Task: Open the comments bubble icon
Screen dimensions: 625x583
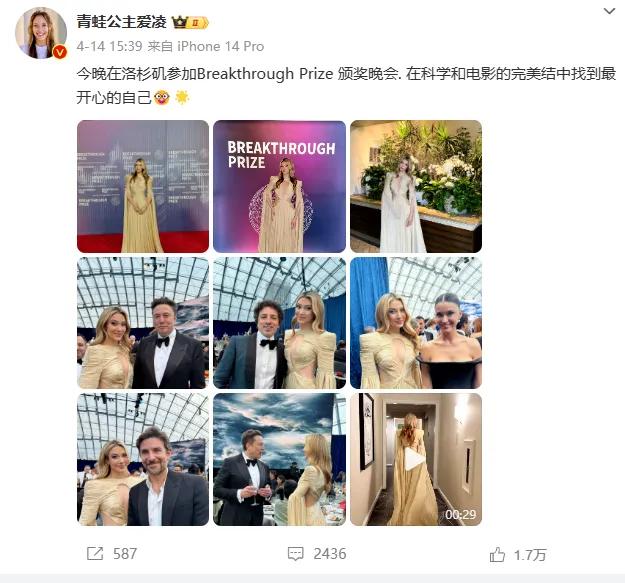Action: (x=295, y=554)
